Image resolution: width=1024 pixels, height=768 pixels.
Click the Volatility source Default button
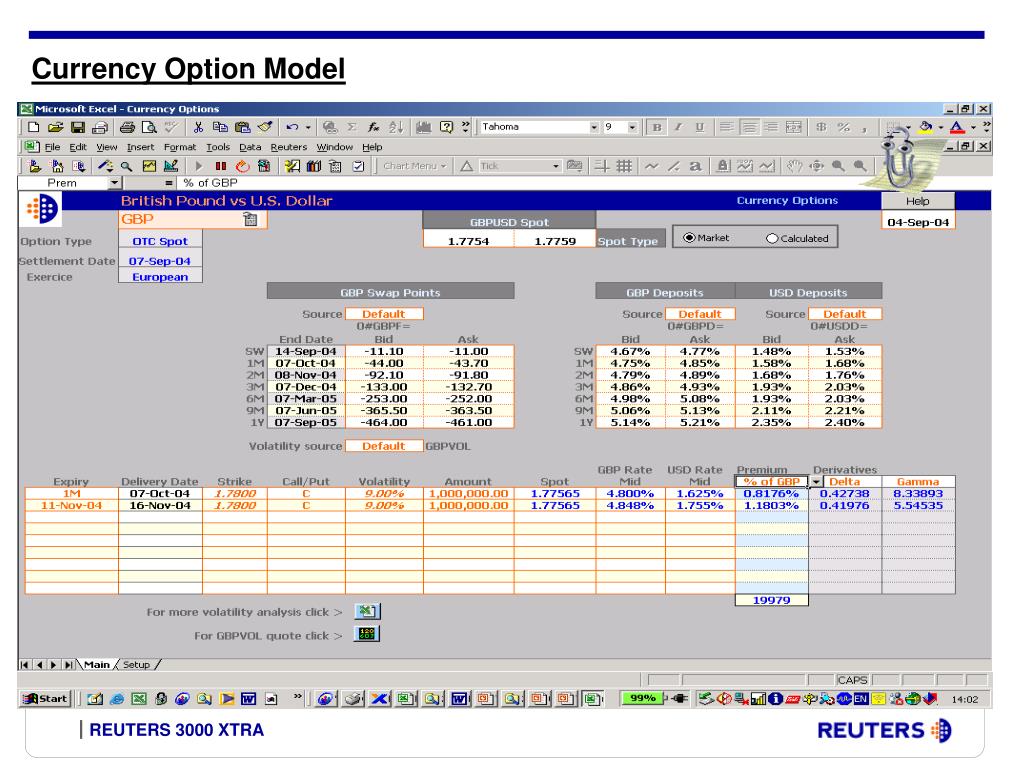[384, 446]
